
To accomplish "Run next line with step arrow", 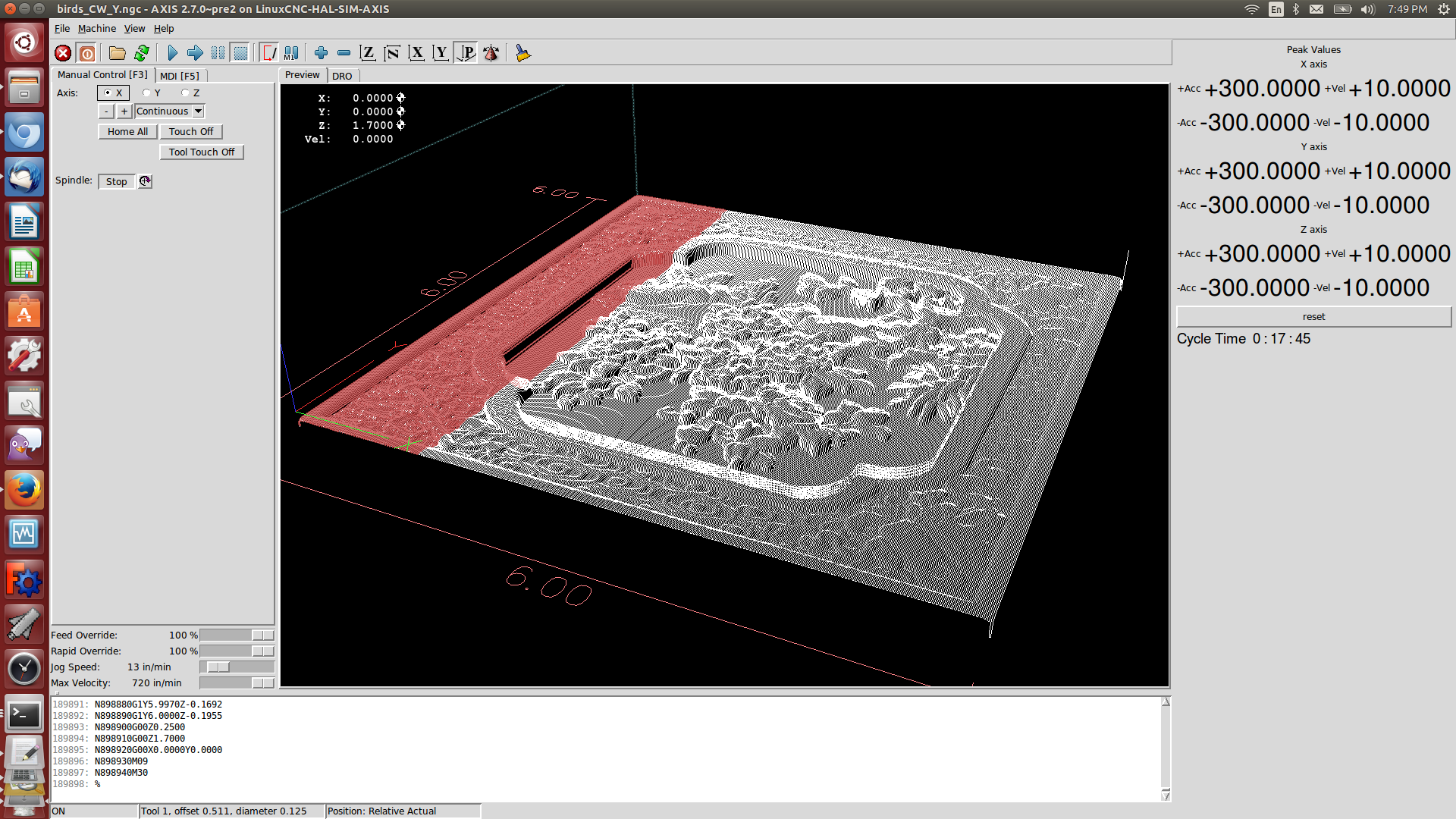I will click(195, 53).
